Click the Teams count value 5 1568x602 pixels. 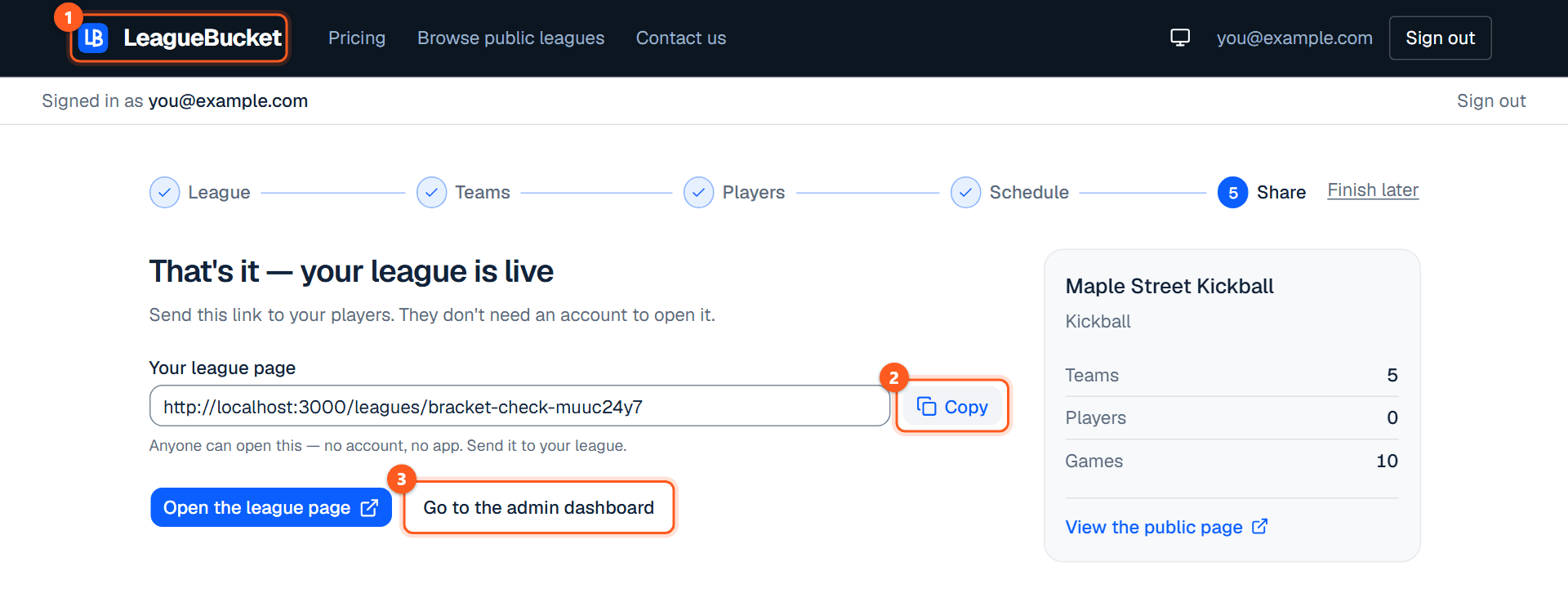(1392, 376)
